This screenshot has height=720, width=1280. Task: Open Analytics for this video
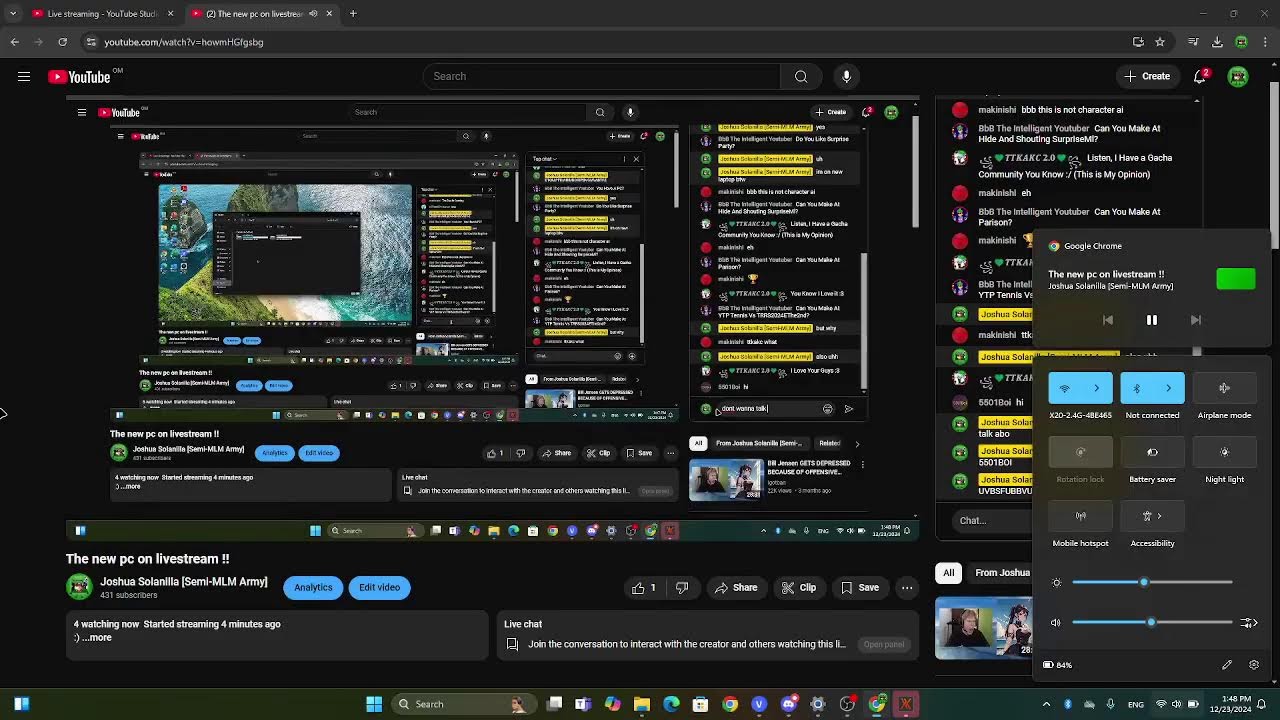[313, 588]
